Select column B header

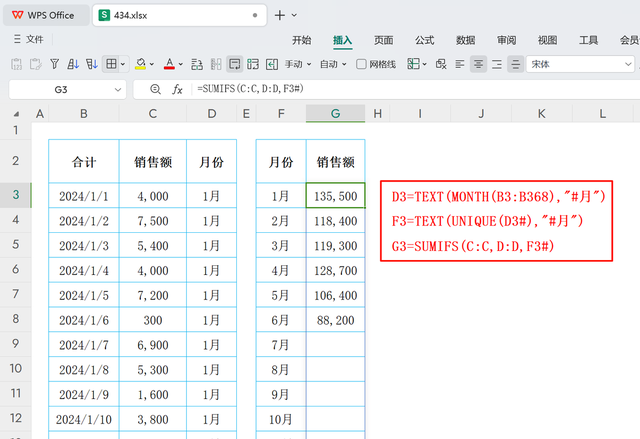[84, 113]
